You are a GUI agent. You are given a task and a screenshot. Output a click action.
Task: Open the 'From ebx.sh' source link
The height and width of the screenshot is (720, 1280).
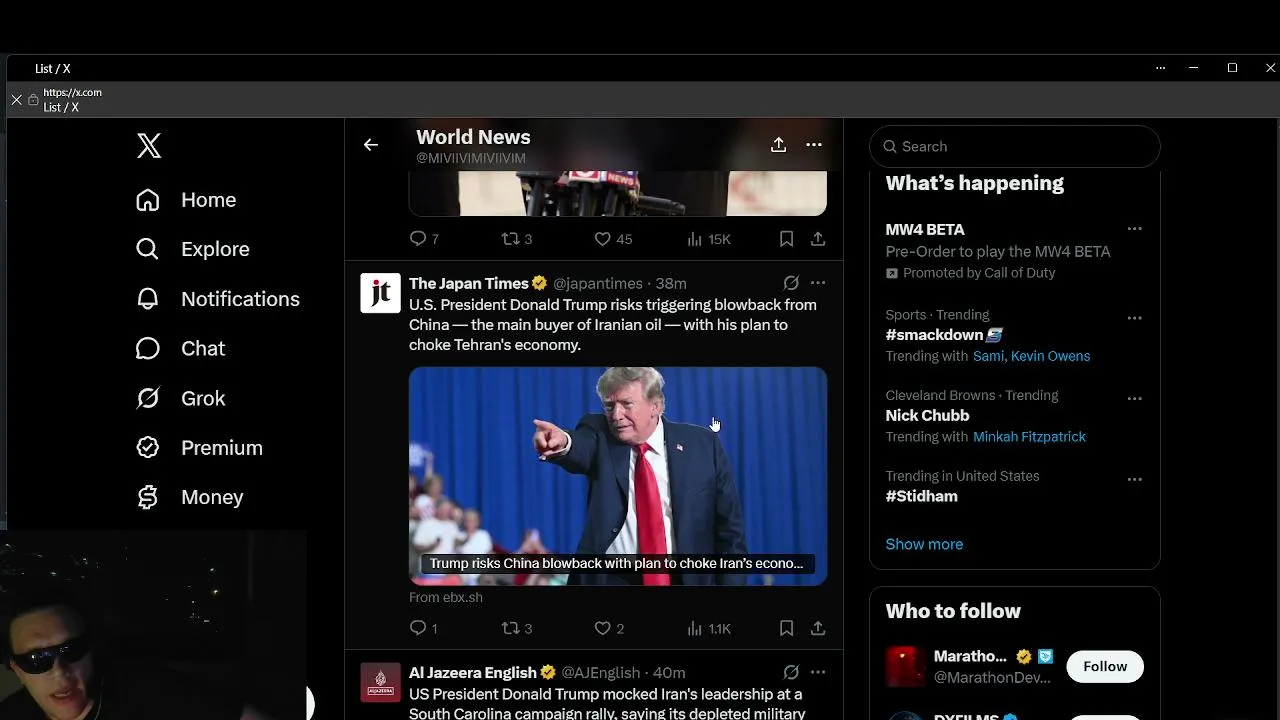(446, 597)
